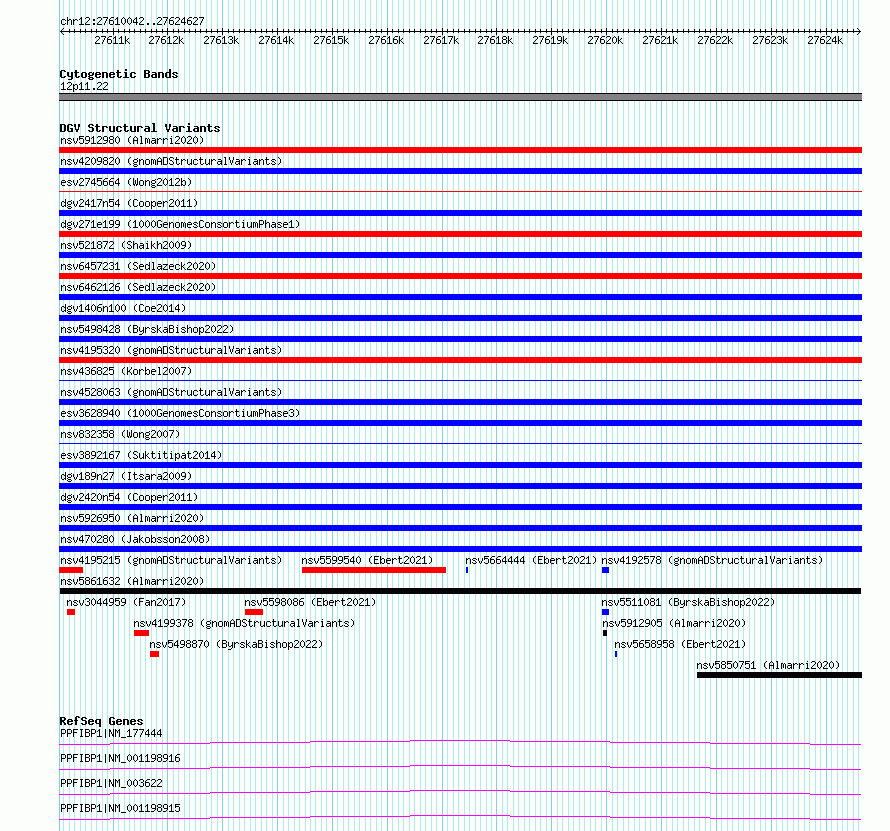This screenshot has height=831, width=890.
Task: Select variant nsv5861632 (Almarri2020)
Action: coord(132,581)
